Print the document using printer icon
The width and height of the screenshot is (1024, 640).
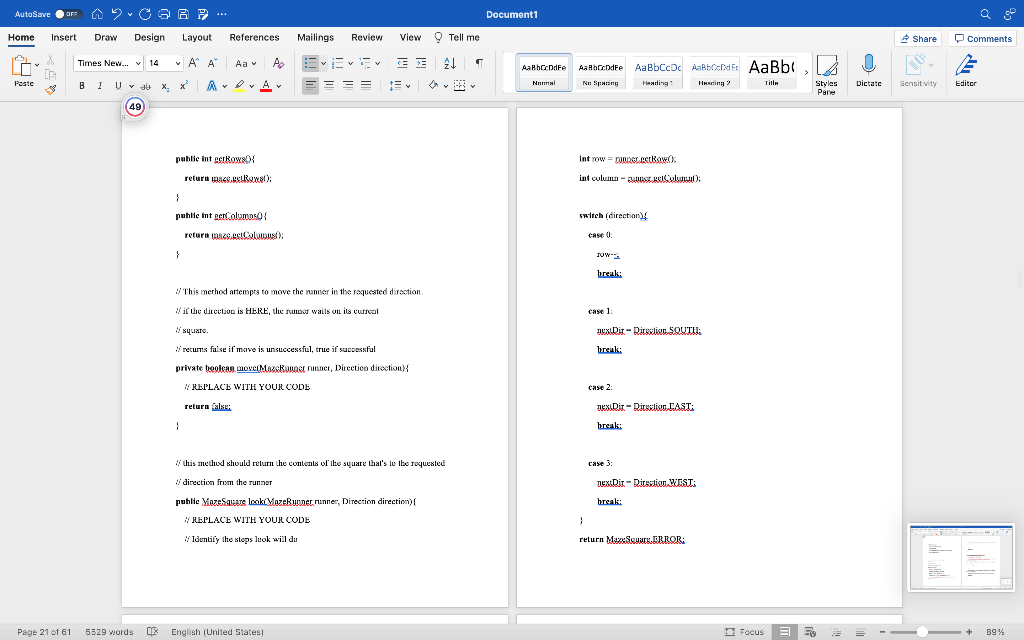[x=164, y=14]
